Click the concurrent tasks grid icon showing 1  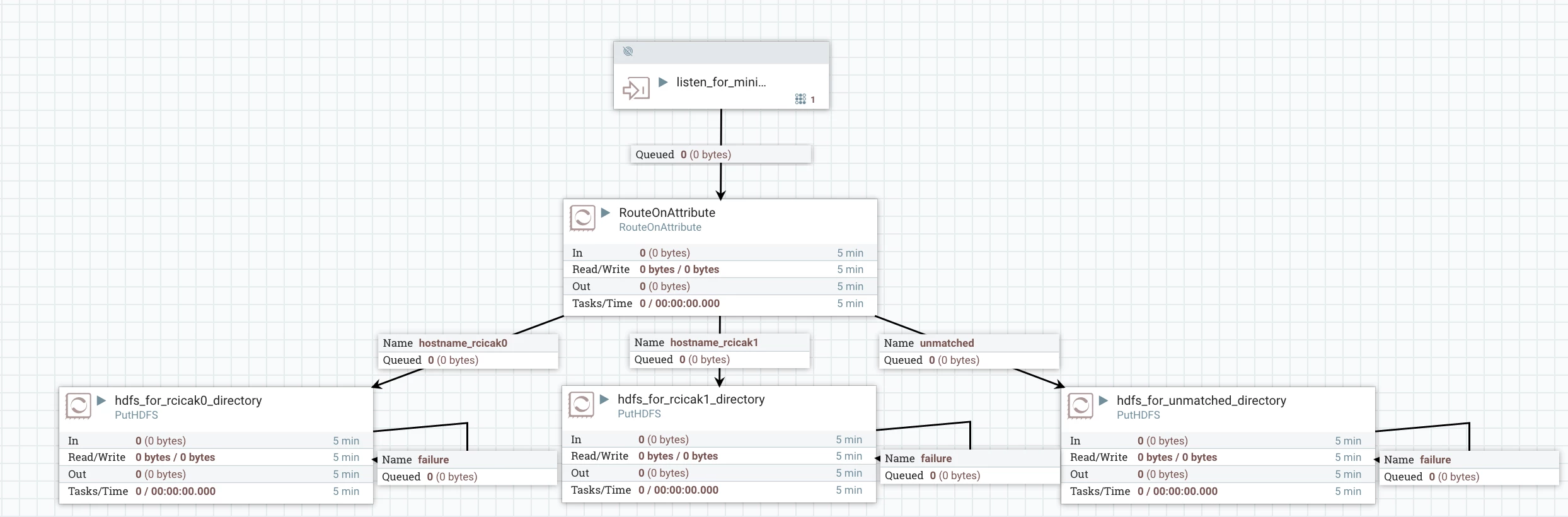(800, 99)
